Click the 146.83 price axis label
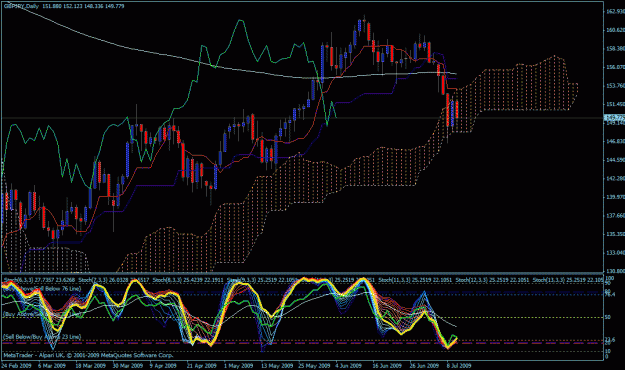 [615, 141]
